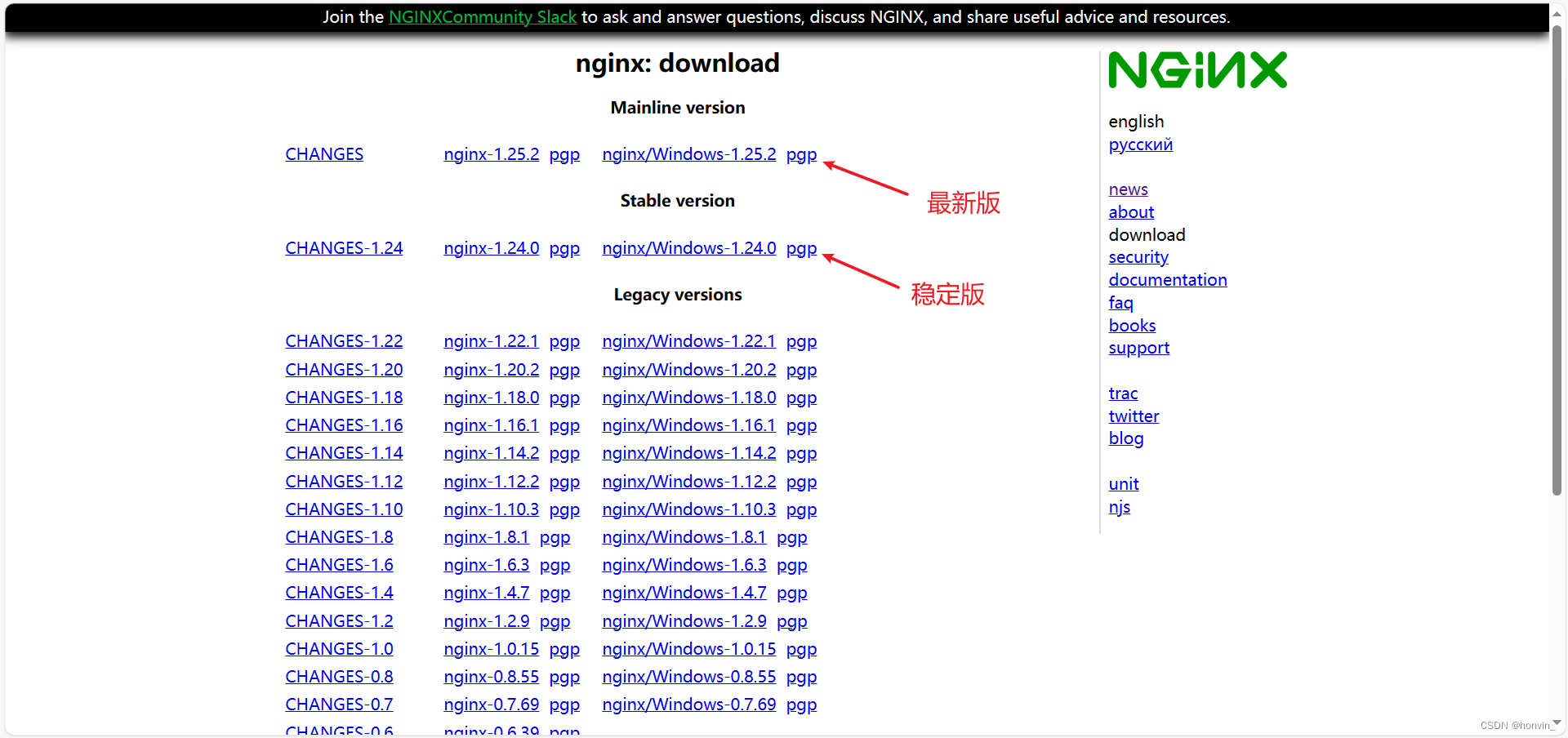Open the books page
Screen dimensions: 1568x738
pyautogui.click(x=1132, y=326)
